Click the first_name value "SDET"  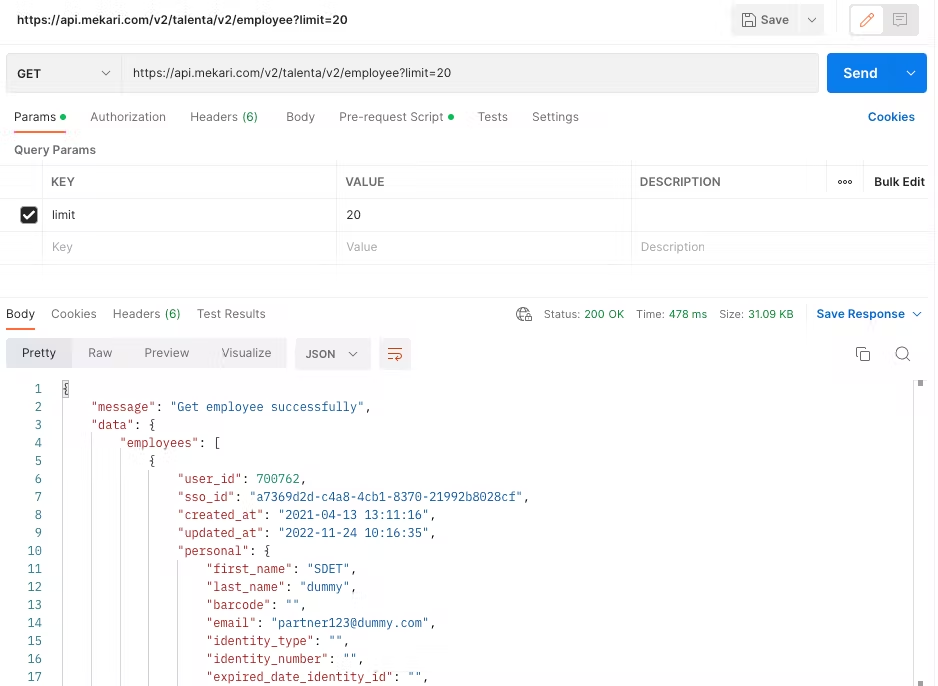(x=328, y=568)
